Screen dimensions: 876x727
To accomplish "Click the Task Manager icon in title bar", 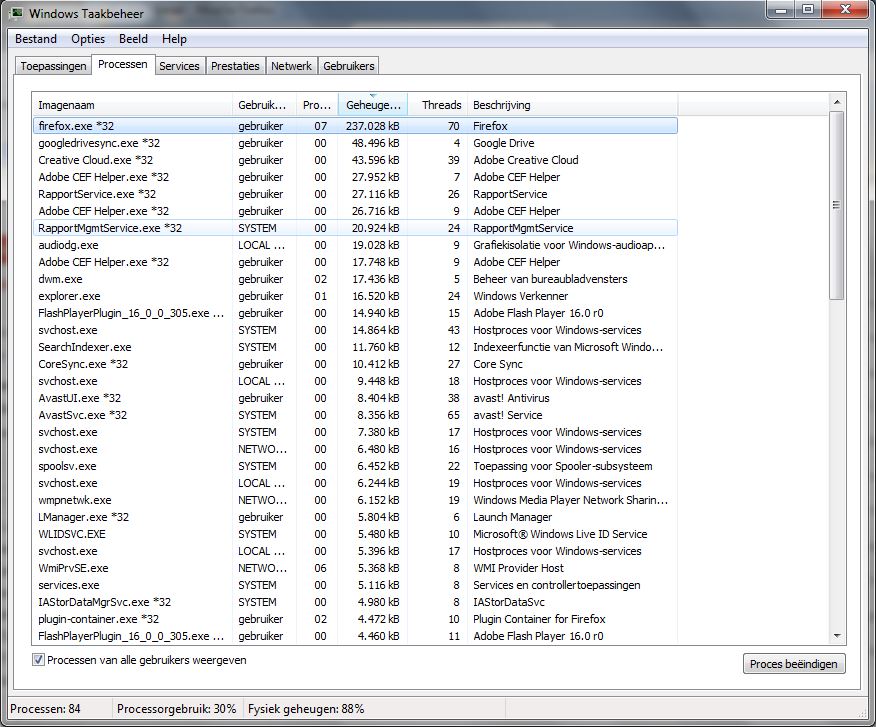I will 16,12.
